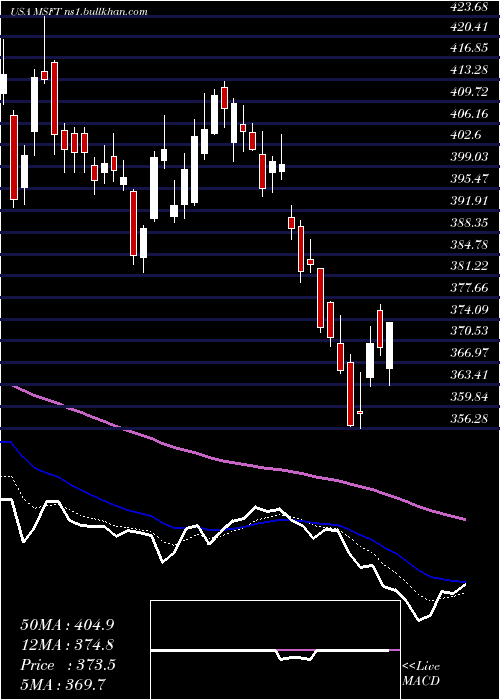
Task: Click the 423.68 price axis label
Action: [469, 6]
